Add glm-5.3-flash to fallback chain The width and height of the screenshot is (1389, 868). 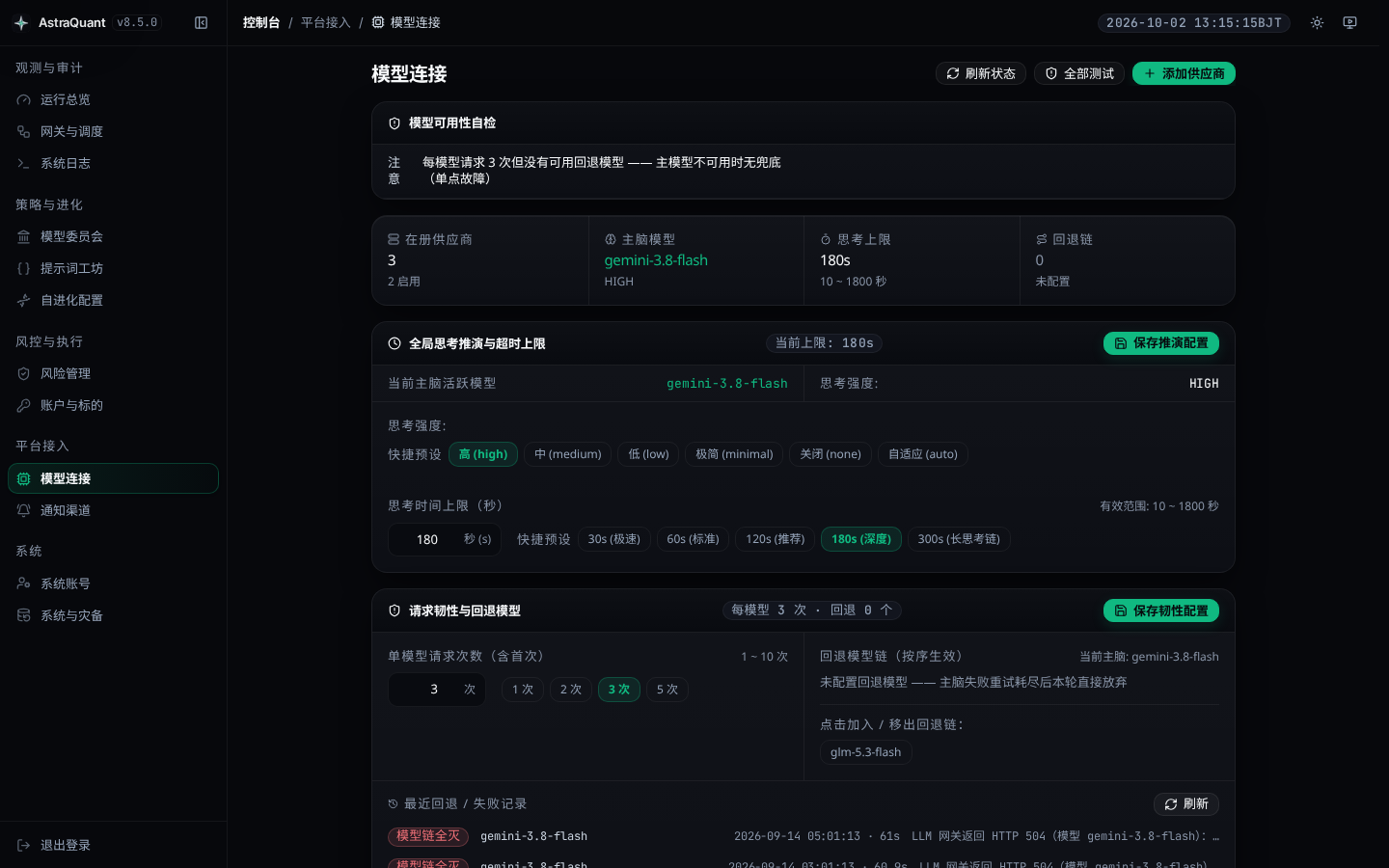(865, 752)
